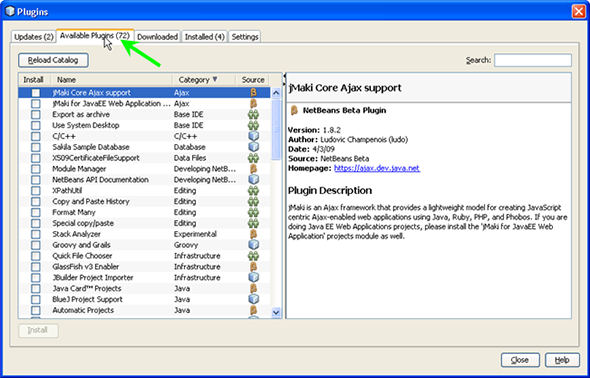Check the GlassFish v3 Enabler checkbox
This screenshot has height=378, width=590.
click(x=36, y=267)
